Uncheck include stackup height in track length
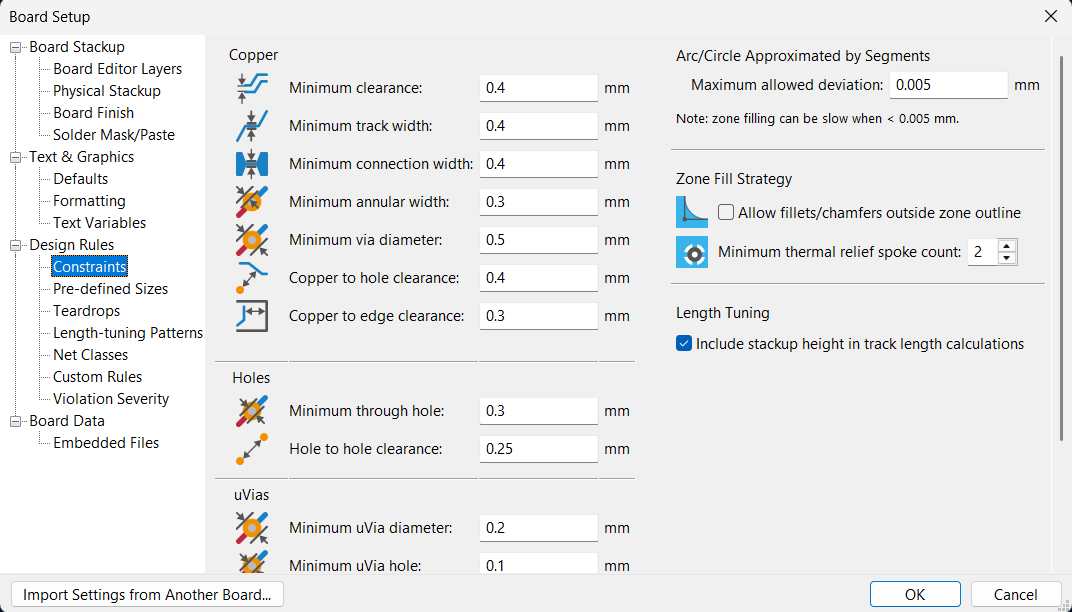The width and height of the screenshot is (1072, 612). pyautogui.click(x=684, y=344)
